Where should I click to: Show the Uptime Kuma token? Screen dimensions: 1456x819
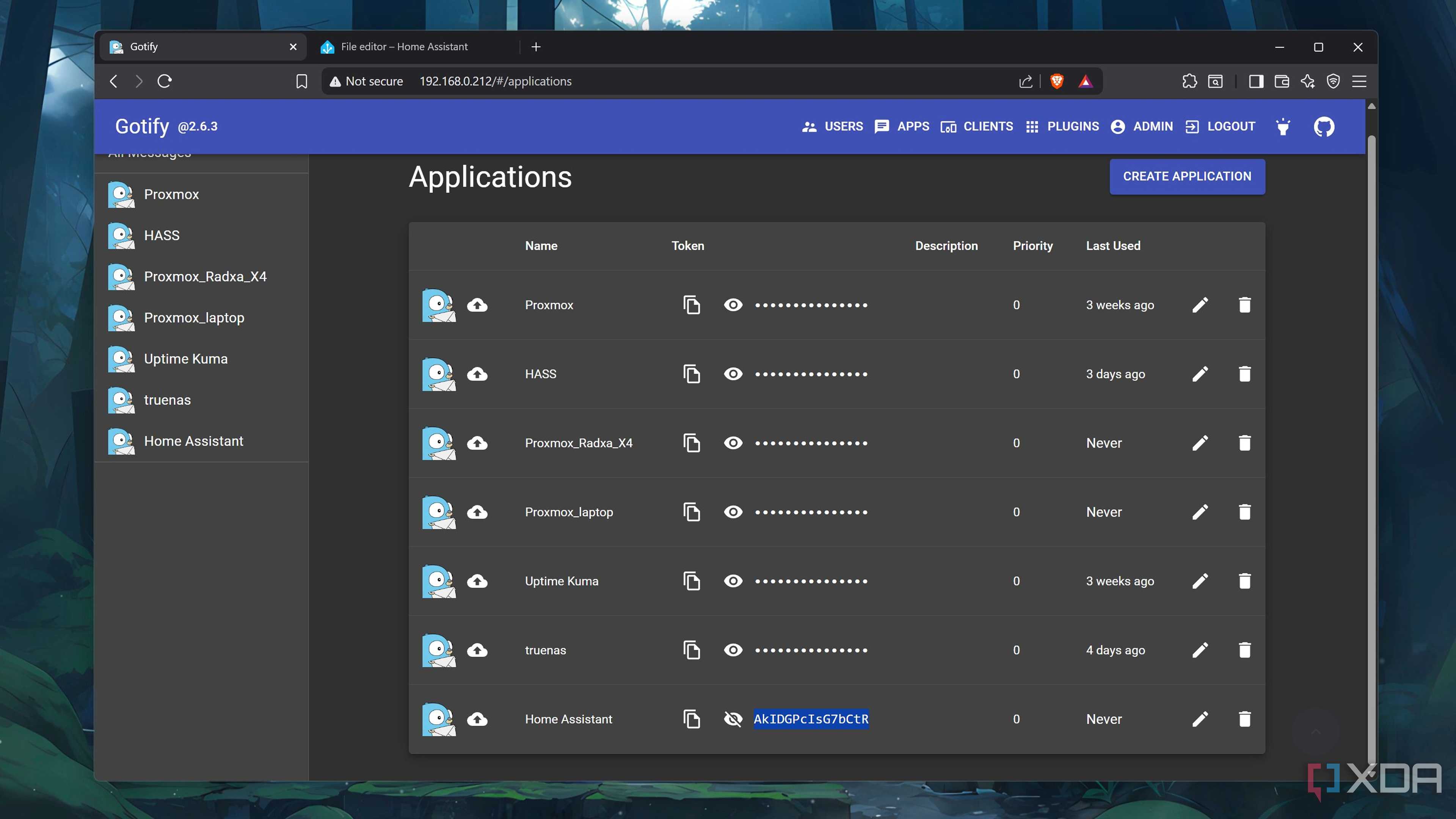point(733,581)
